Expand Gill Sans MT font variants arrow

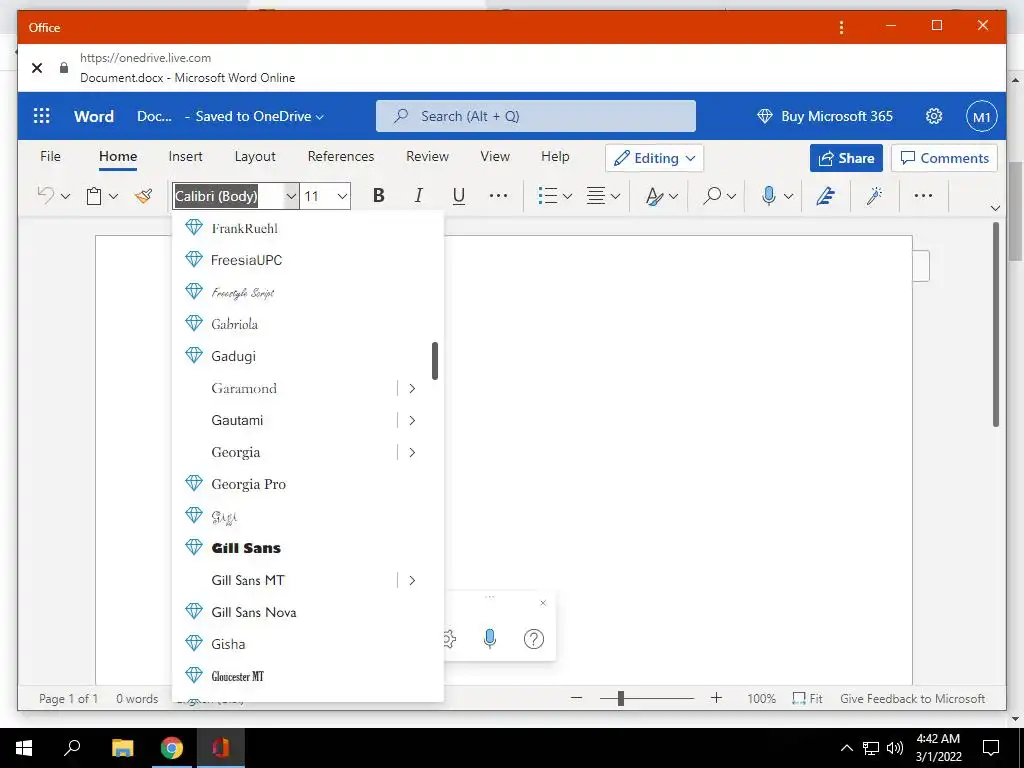tap(411, 581)
